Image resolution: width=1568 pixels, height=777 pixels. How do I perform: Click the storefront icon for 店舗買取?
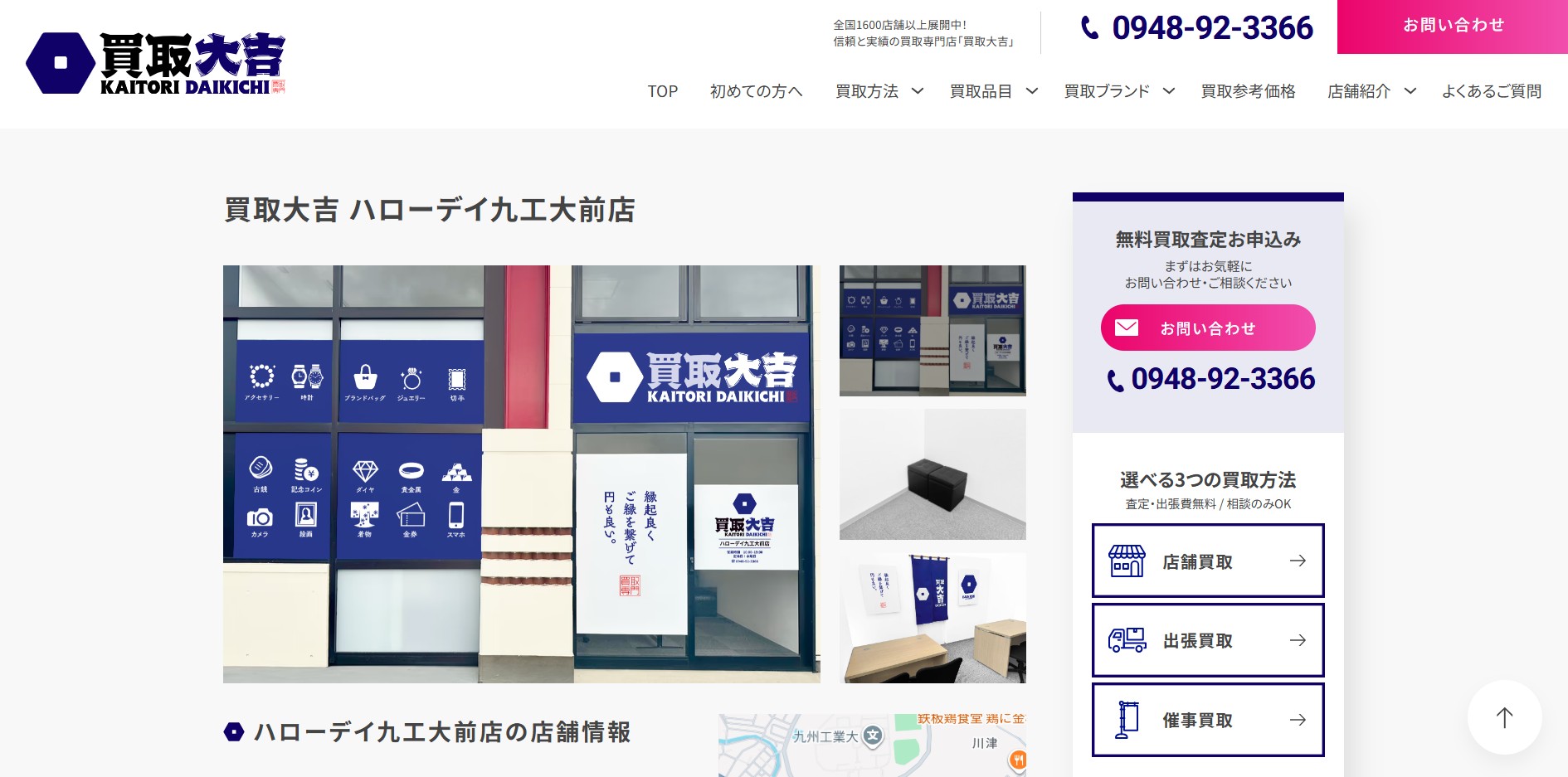[1127, 561]
